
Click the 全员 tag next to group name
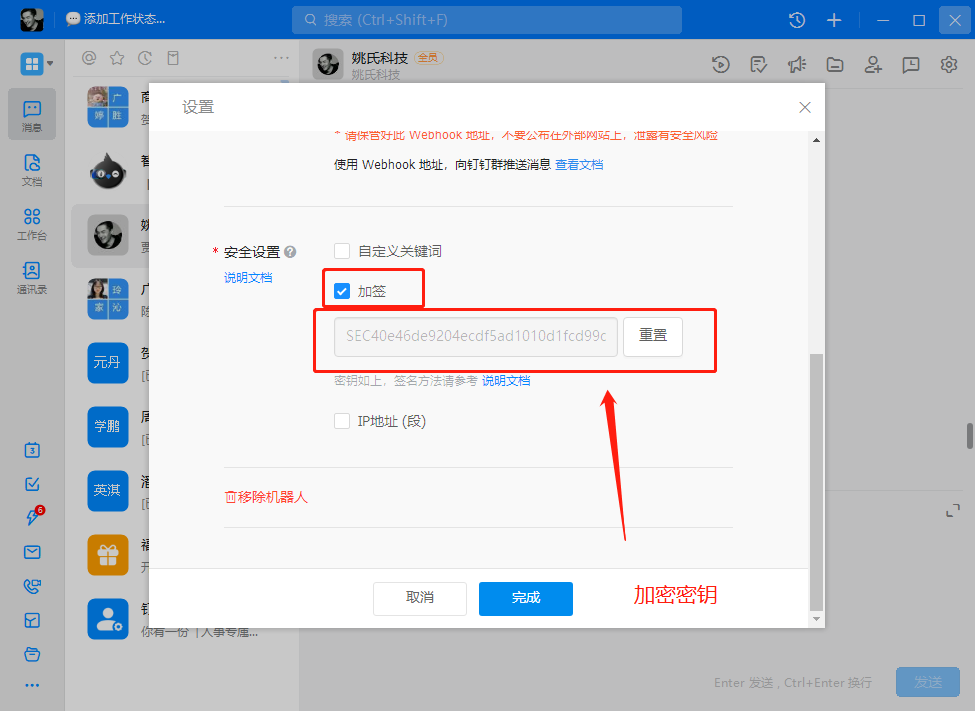[x=428, y=57]
